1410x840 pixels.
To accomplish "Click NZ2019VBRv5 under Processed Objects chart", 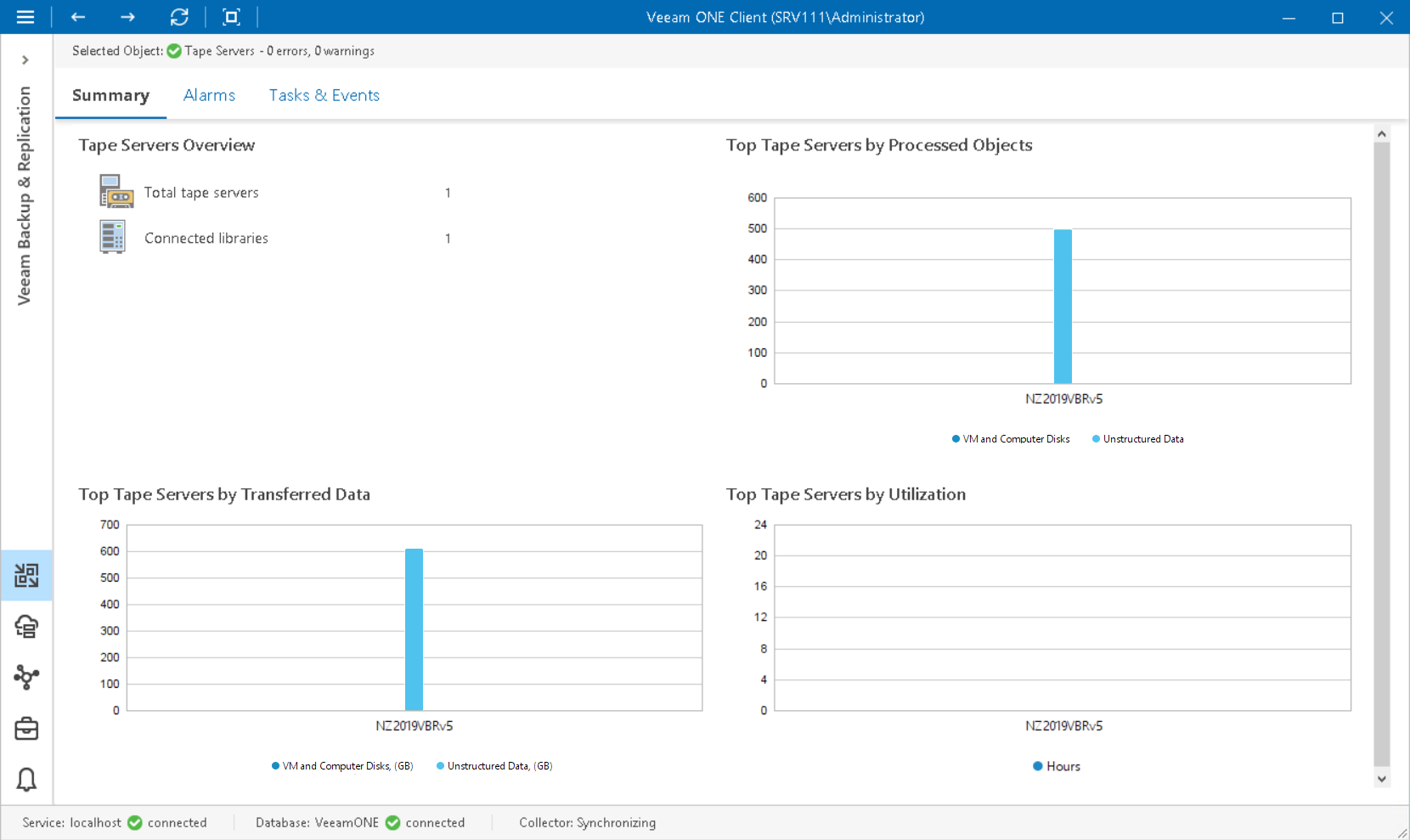I will [x=1063, y=399].
